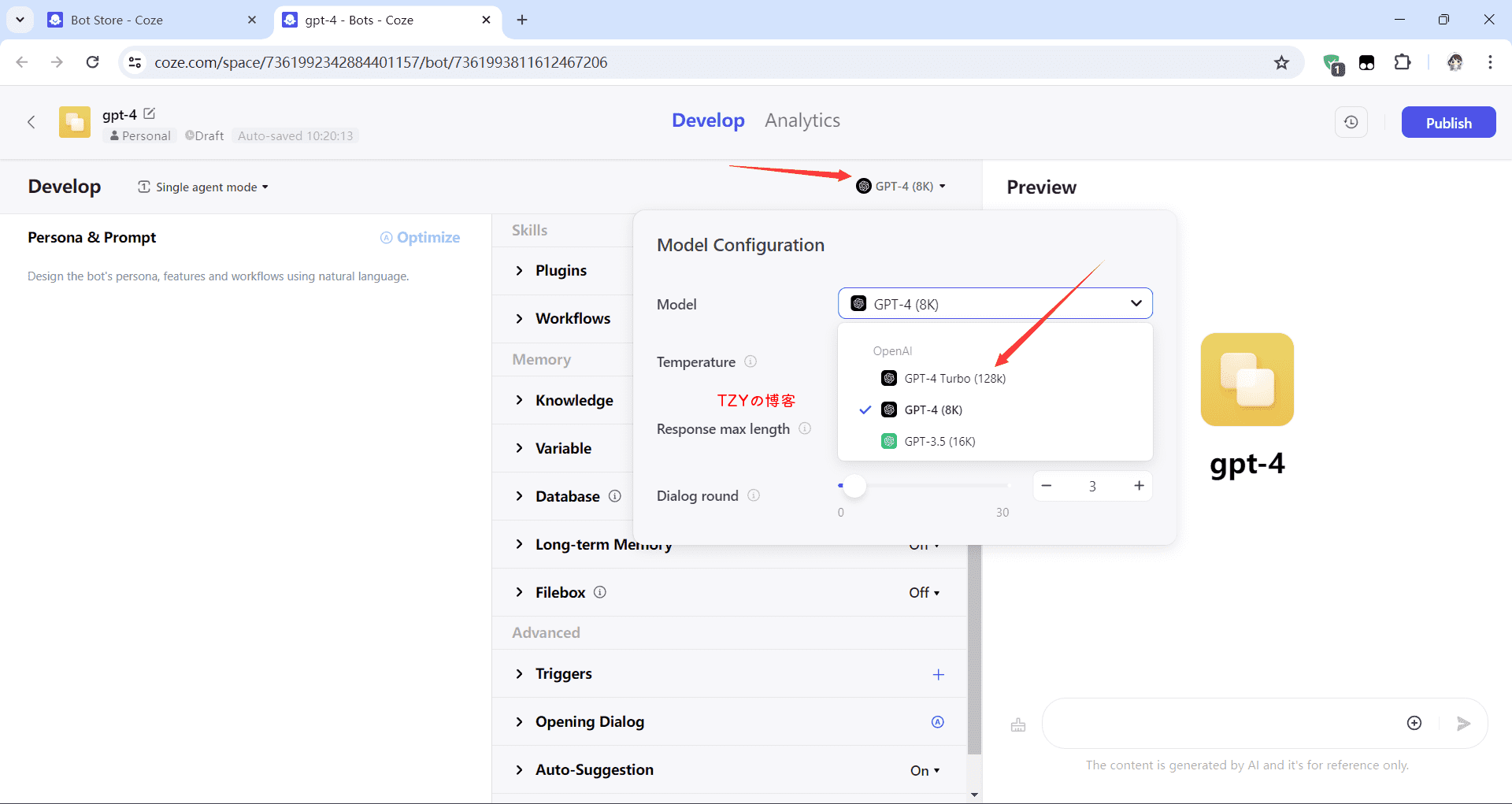Click the edit bot name pencil icon

[150, 114]
